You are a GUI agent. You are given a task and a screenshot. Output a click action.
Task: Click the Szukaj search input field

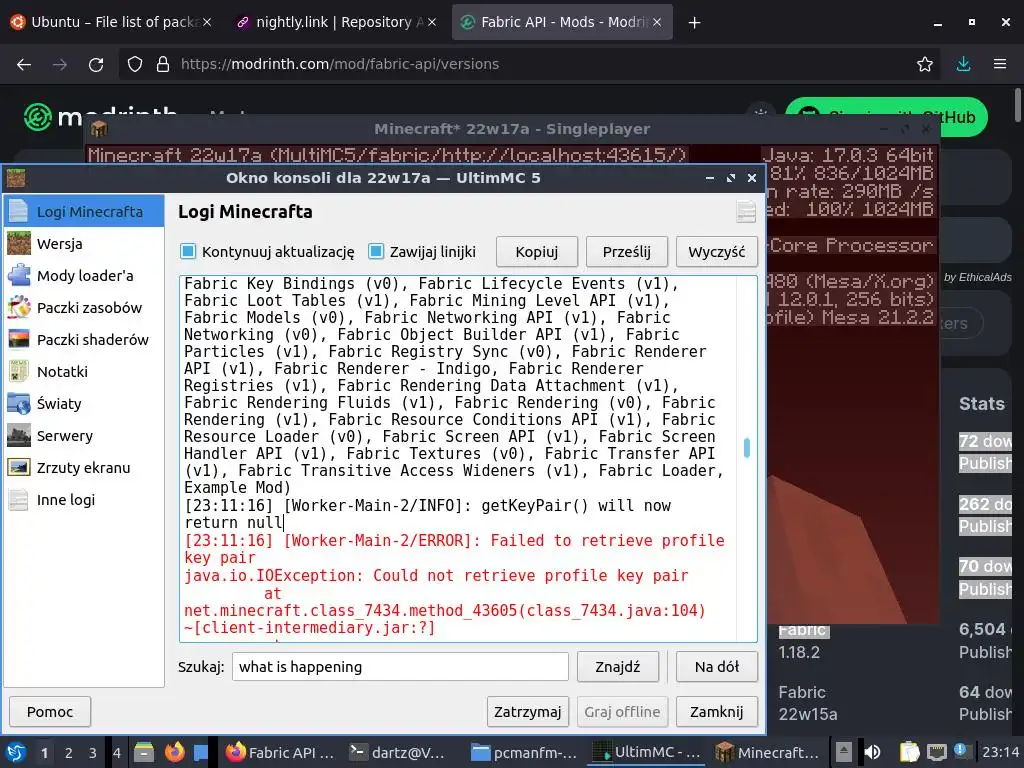coord(400,667)
